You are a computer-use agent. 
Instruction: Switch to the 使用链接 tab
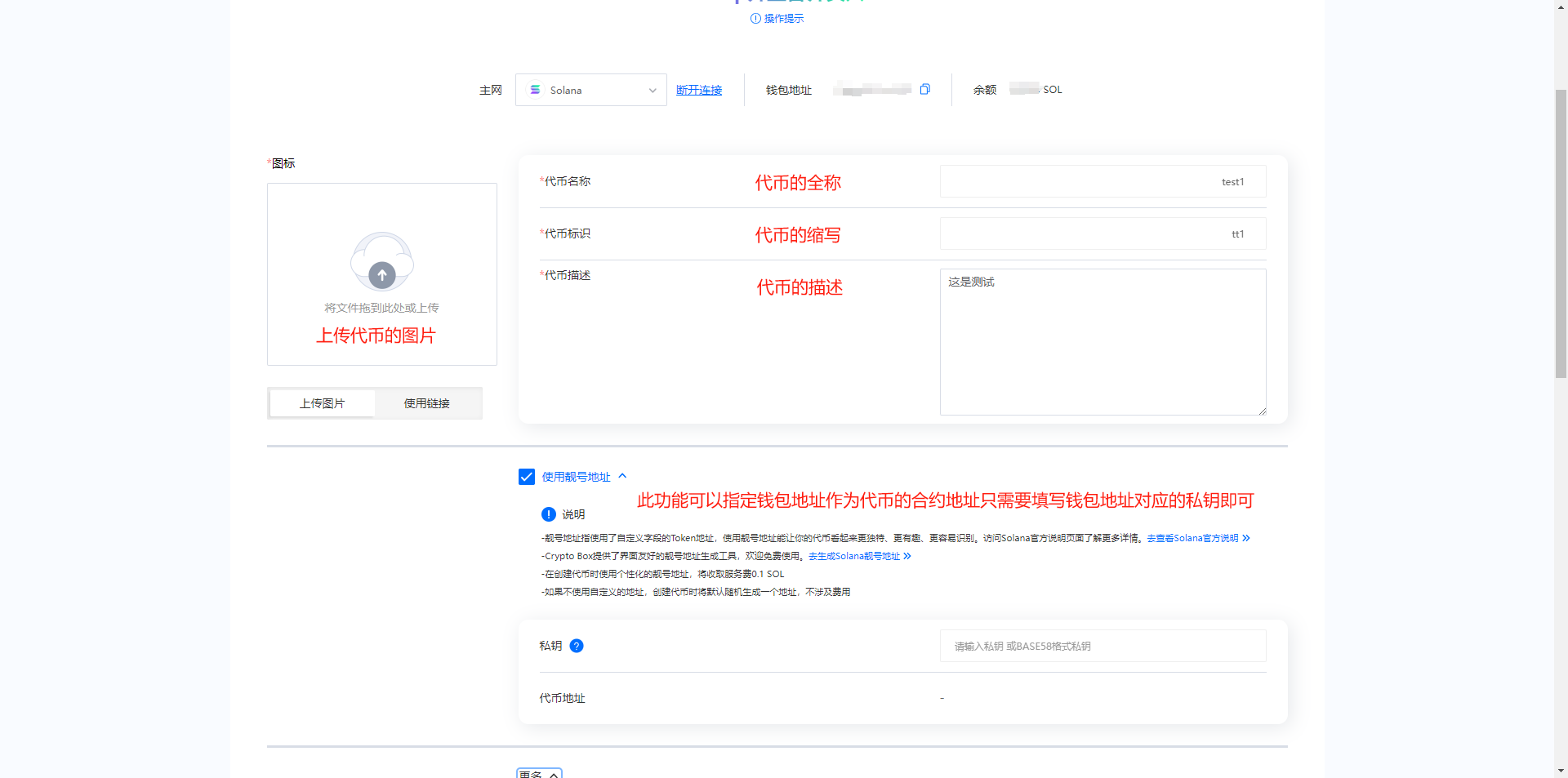click(427, 403)
